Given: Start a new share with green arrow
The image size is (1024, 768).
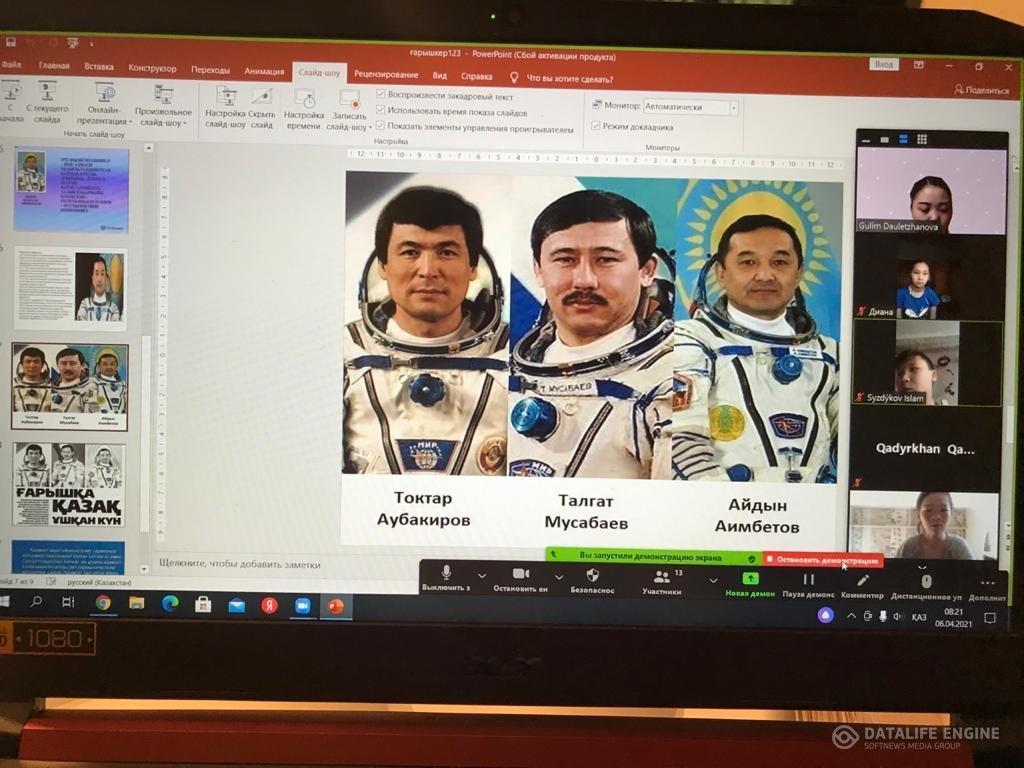Looking at the screenshot, I should point(750,578).
